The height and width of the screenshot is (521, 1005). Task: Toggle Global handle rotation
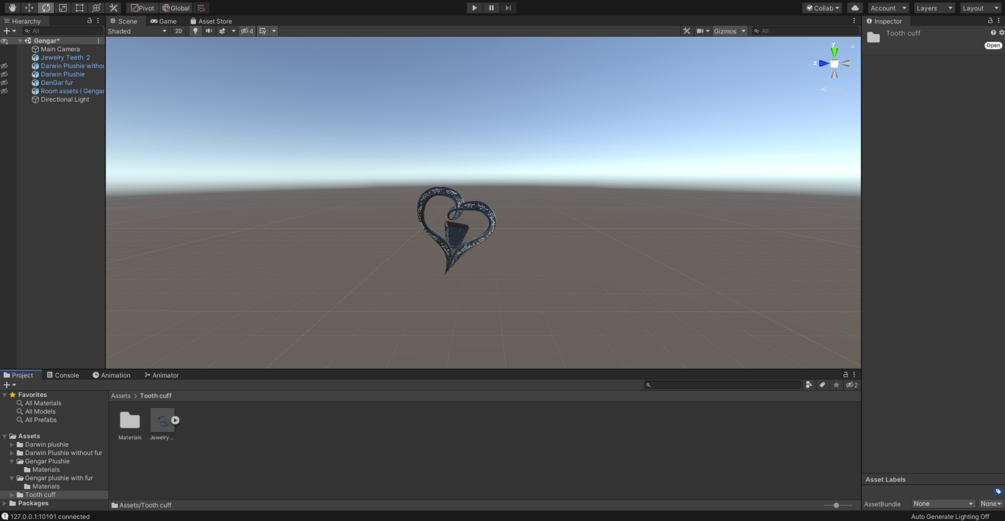(x=176, y=8)
